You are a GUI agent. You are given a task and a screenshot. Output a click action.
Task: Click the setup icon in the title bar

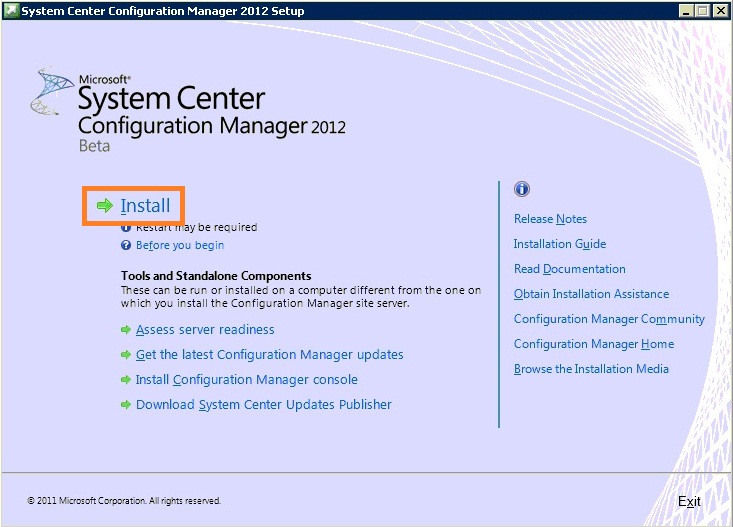tap(11, 10)
